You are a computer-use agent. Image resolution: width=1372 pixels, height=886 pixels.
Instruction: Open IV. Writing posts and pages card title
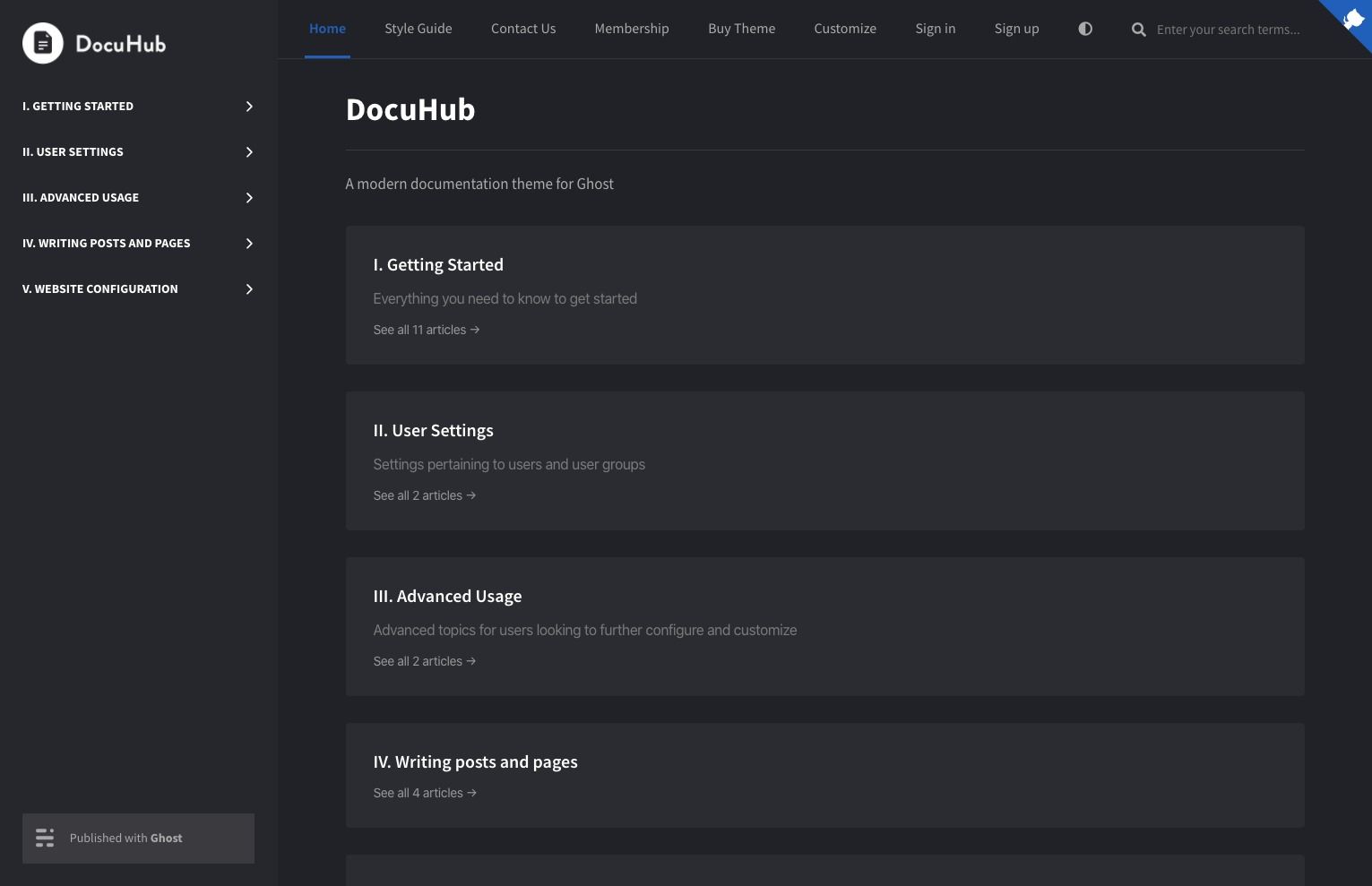[475, 762]
